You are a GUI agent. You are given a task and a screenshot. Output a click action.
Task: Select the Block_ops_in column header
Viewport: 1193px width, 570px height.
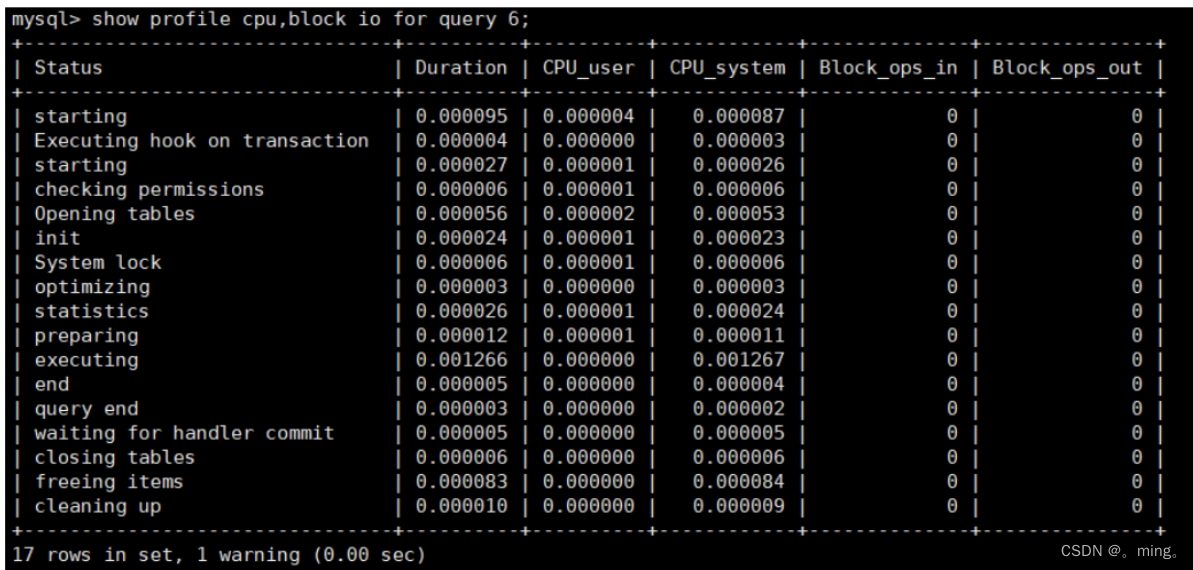pos(888,68)
